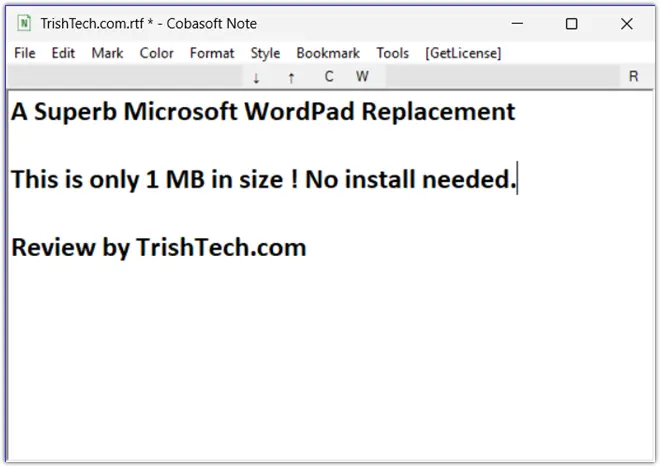660x466 pixels.
Task: Click the search input field left of arrows
Action: [x=125, y=77]
